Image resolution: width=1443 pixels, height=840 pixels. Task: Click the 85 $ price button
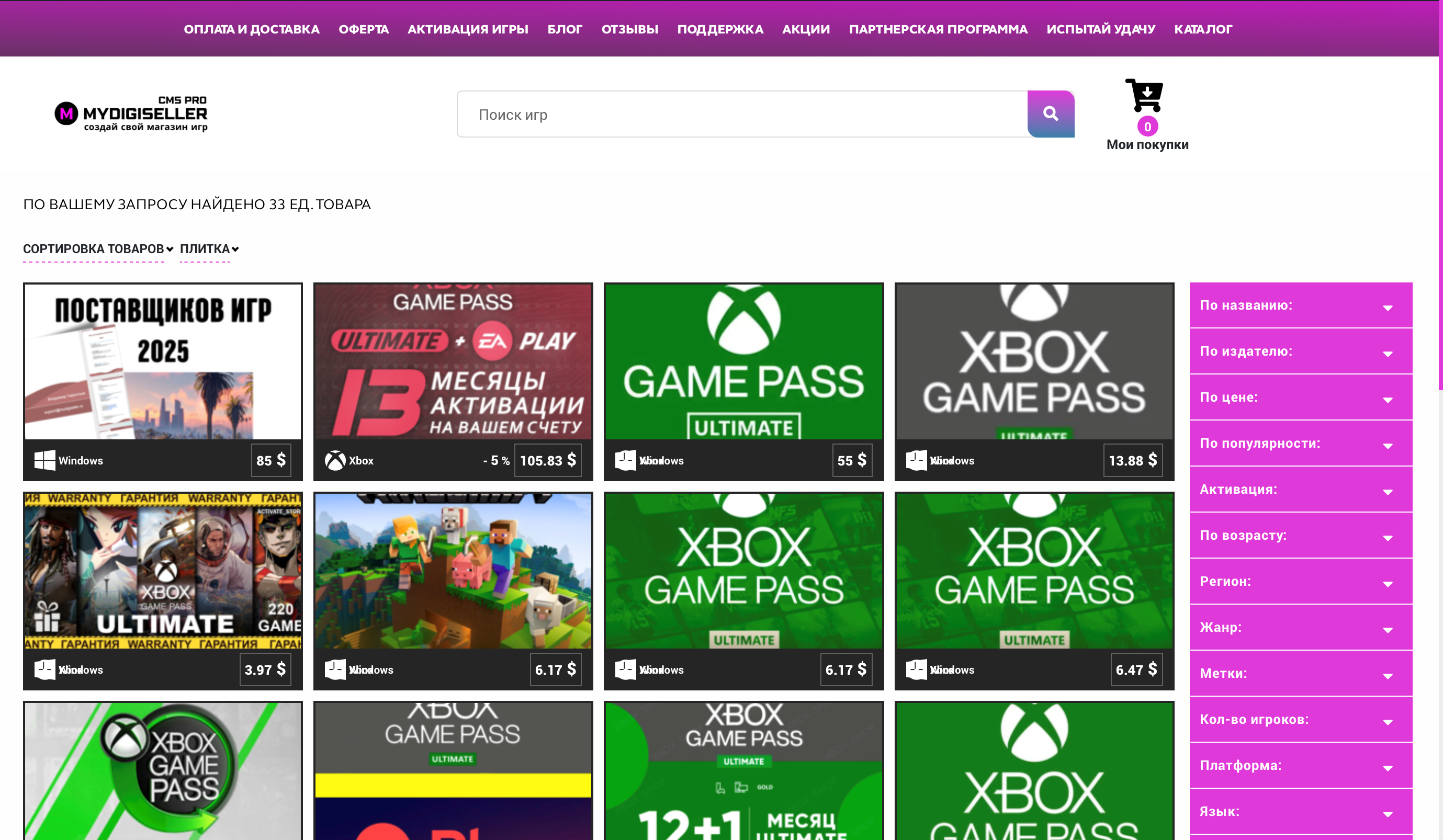(x=271, y=460)
